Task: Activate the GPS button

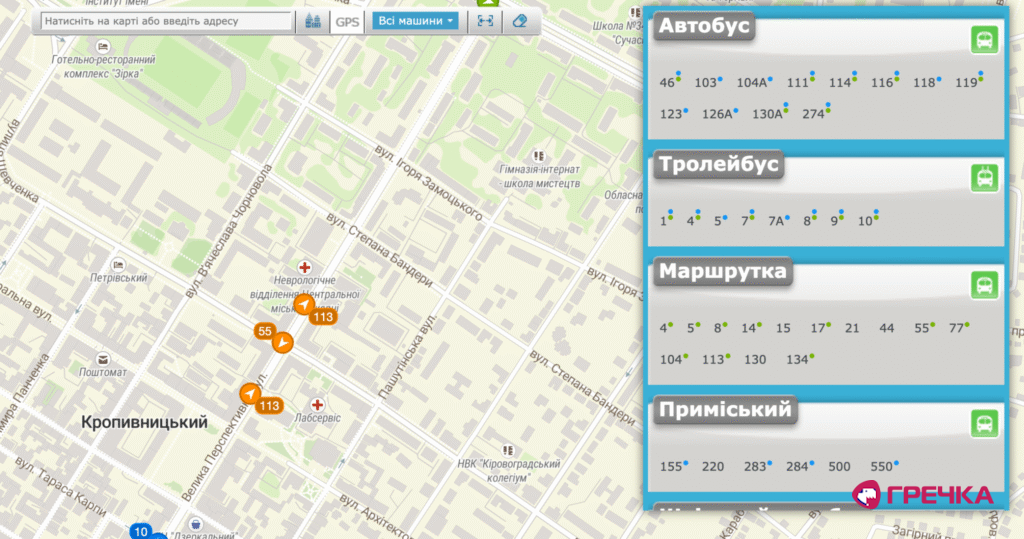Action: pyautogui.click(x=347, y=22)
